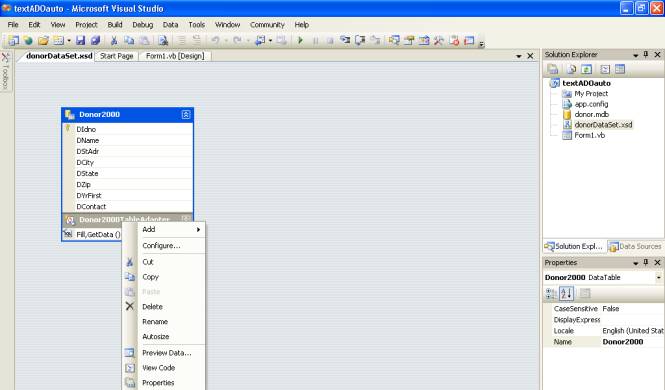Open the active files list dropdown arrow
Image resolution: width=665 pixels, height=390 pixels.
click(x=519, y=56)
